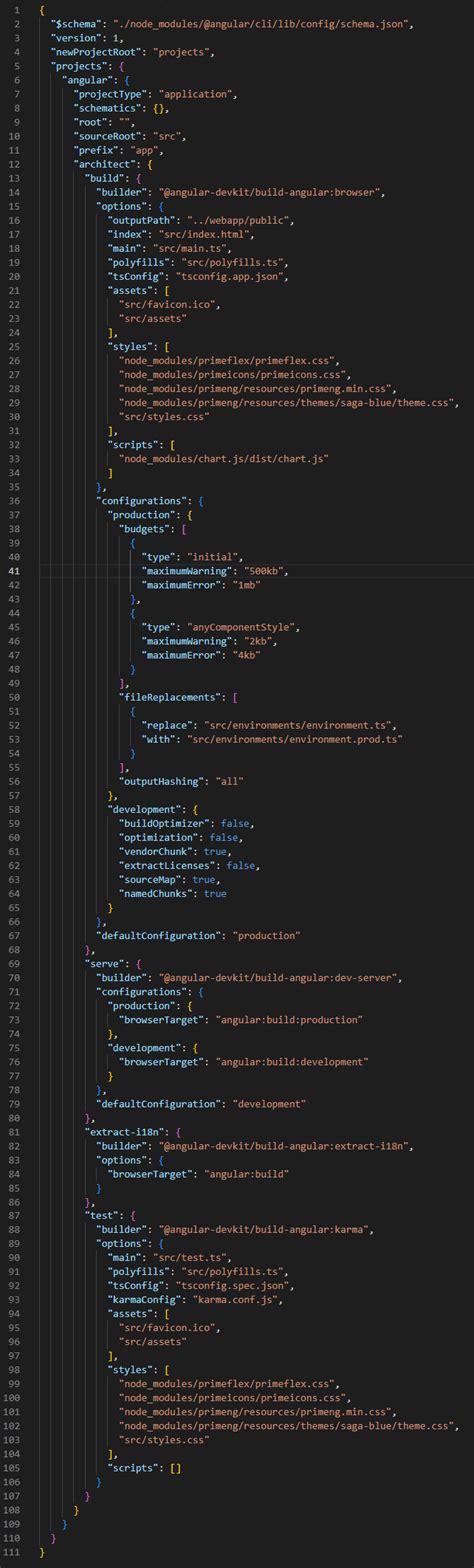Click the "serve" key
Viewport: 474px width, 1568px height.
(105, 963)
